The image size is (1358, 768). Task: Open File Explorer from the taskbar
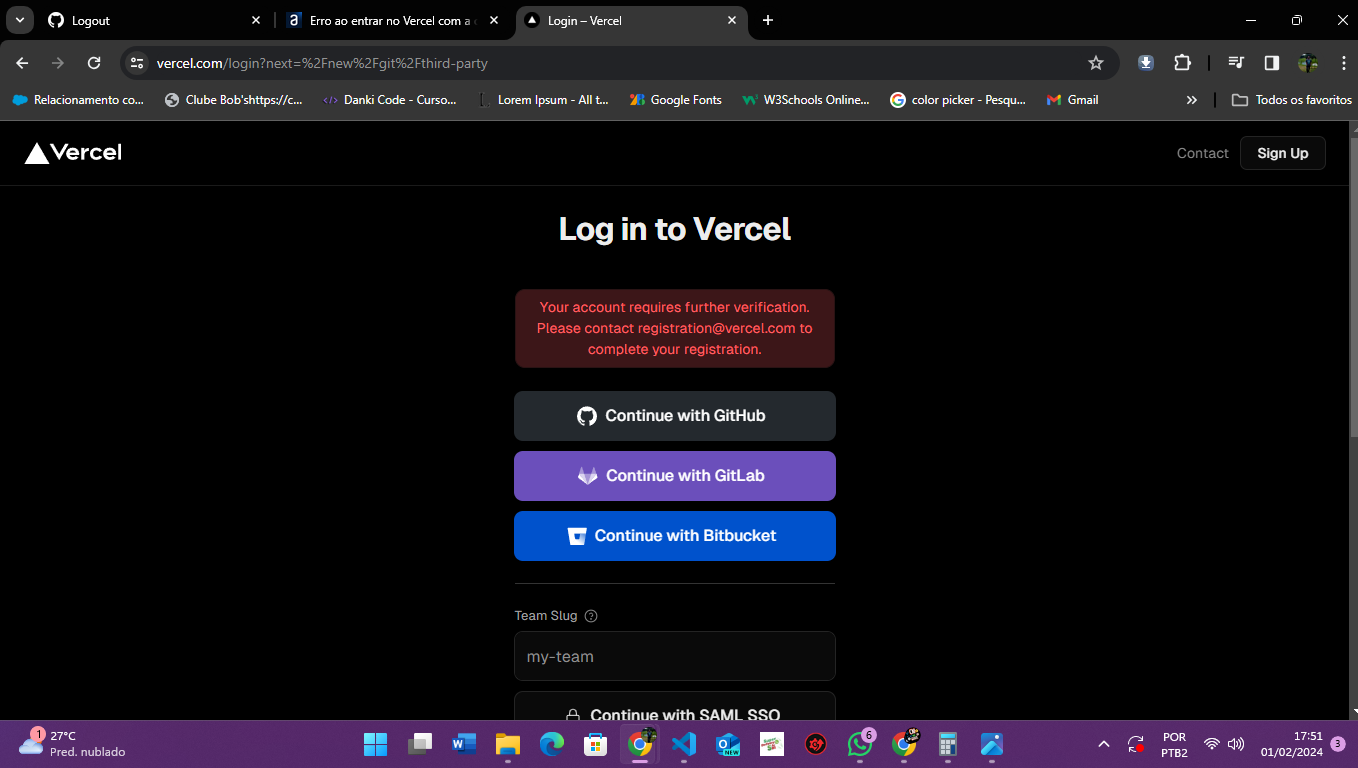508,744
